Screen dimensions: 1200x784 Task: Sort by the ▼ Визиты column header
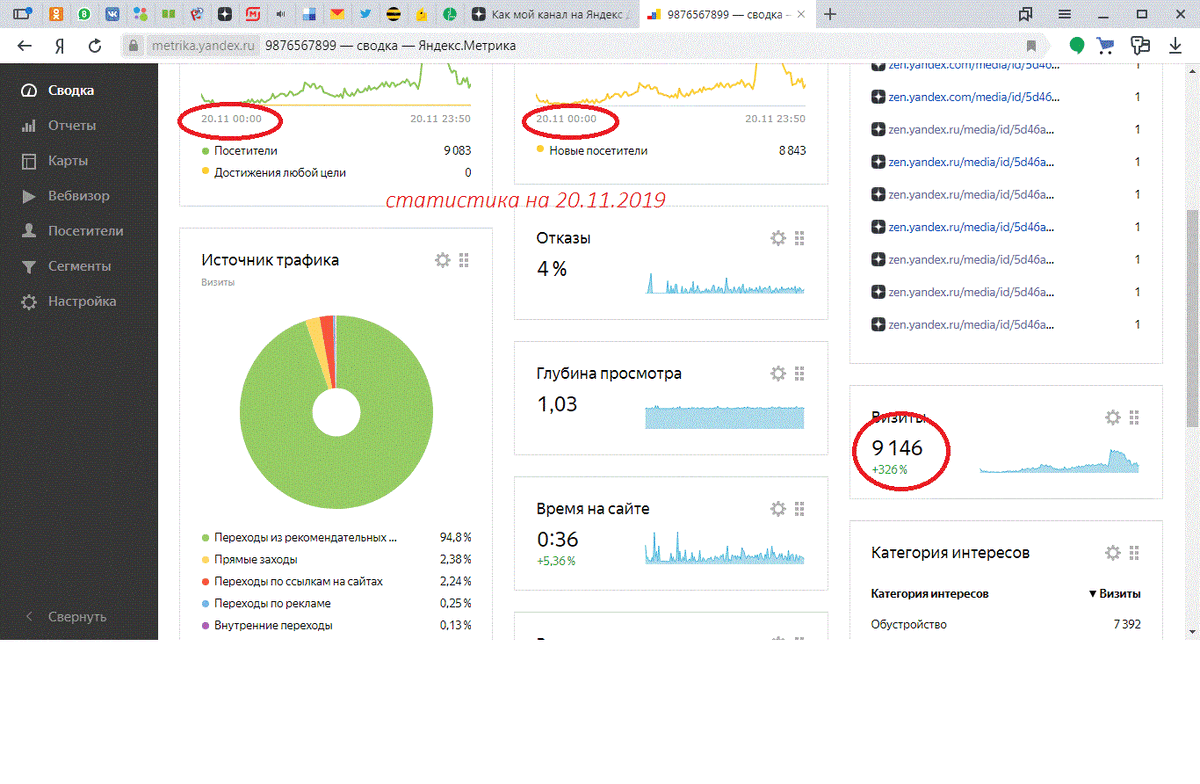tap(1114, 593)
